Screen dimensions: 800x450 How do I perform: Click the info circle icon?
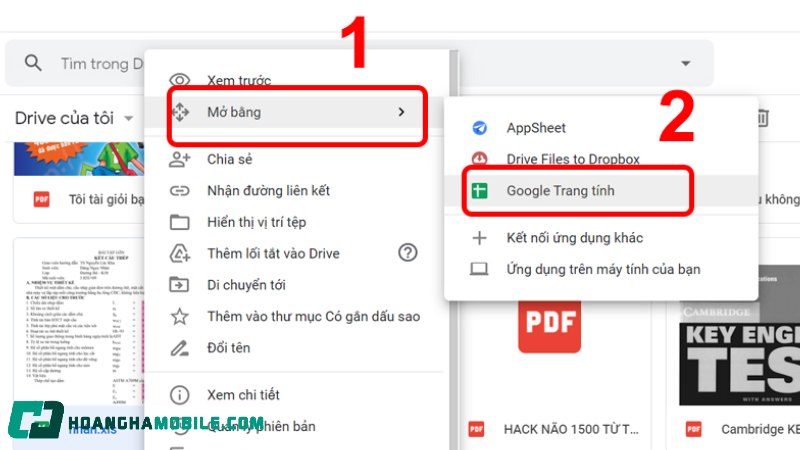click(180, 395)
